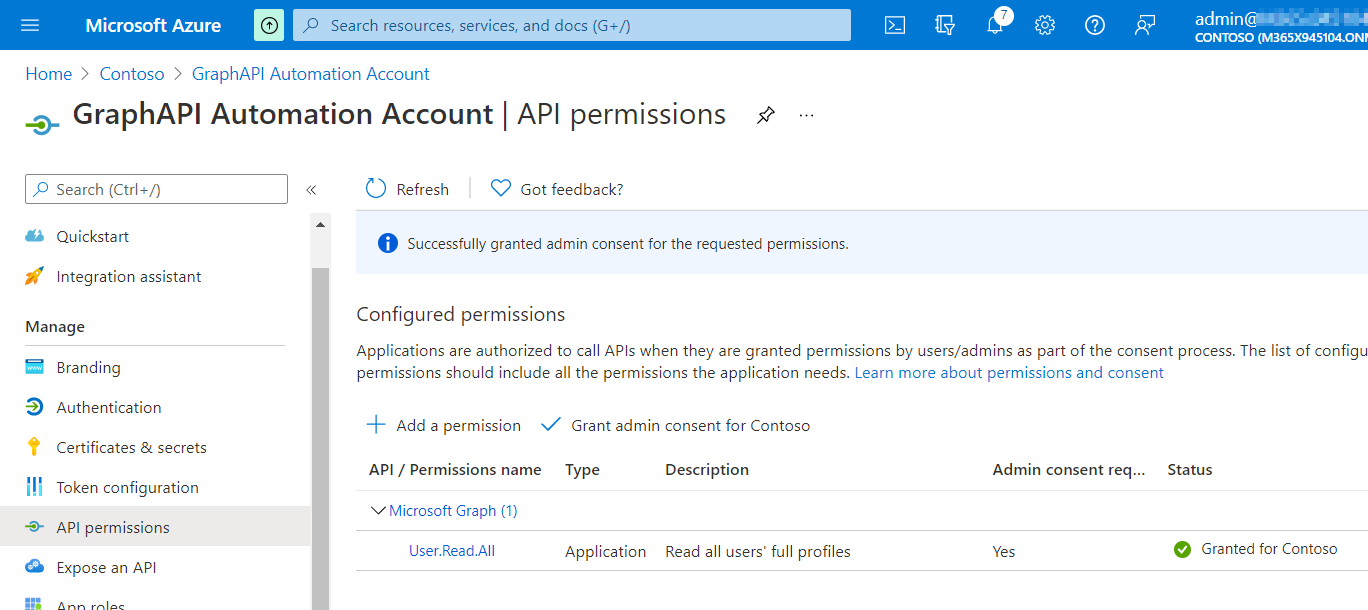The width and height of the screenshot is (1368, 610).
Task: Click the API permissions sidebar icon
Action: pyautogui.click(x=35, y=527)
